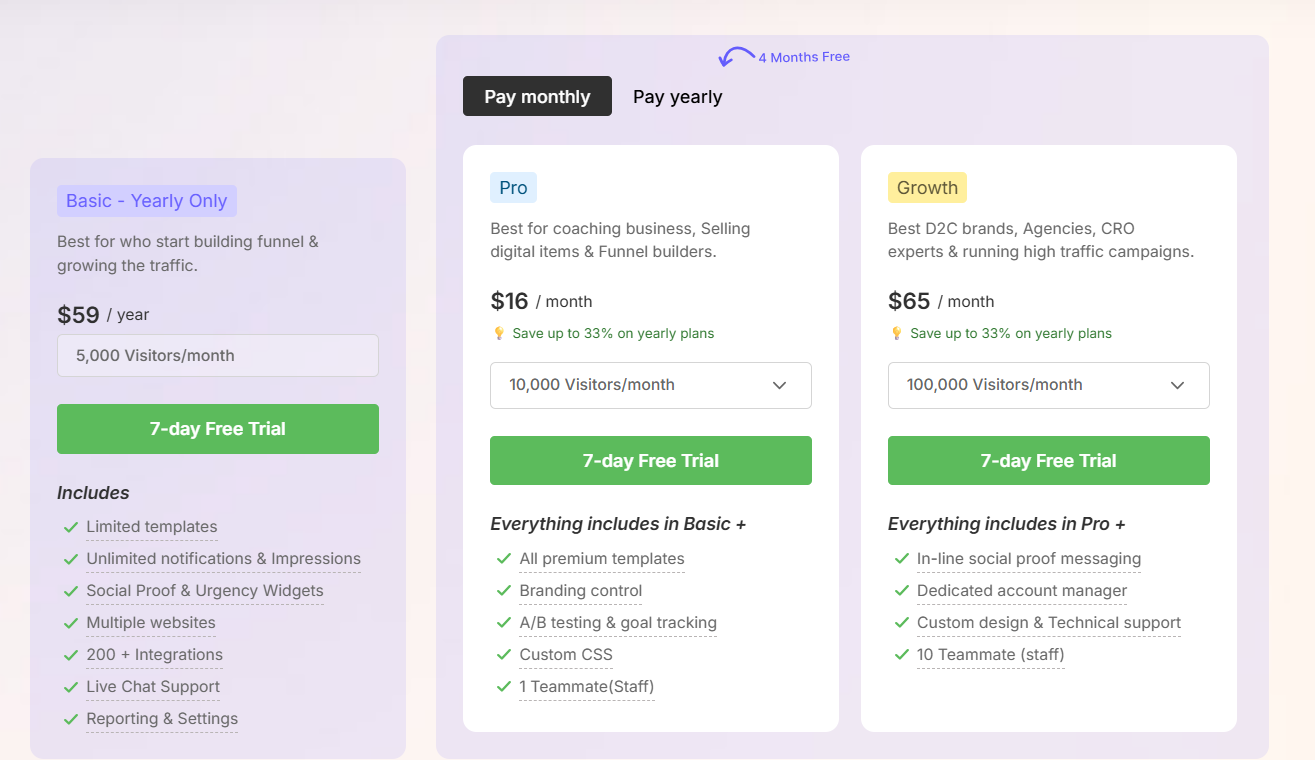
Task: Click the checkmark next to Live Chat Support
Action: click(x=70, y=687)
